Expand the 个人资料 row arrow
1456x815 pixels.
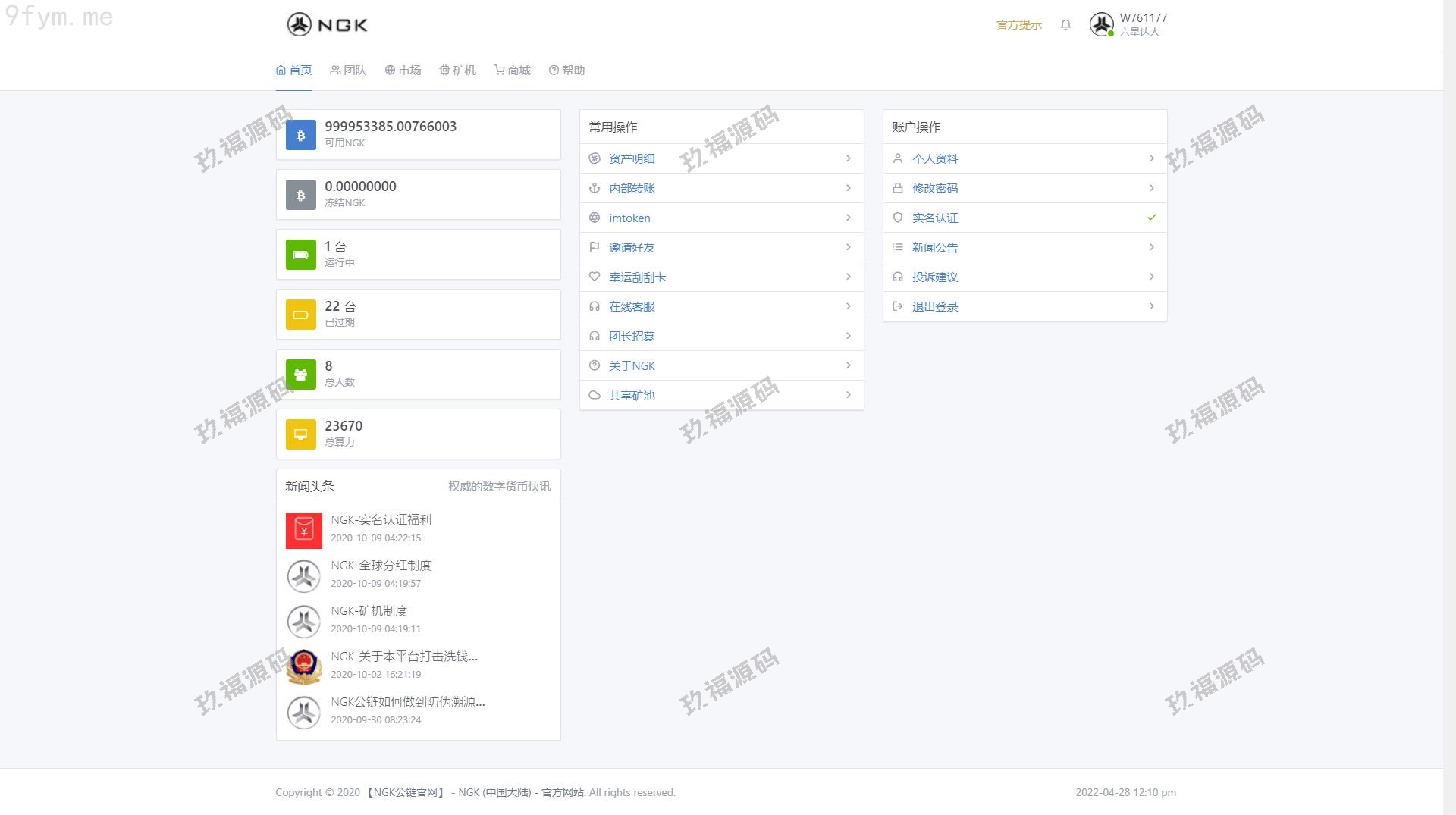[1151, 158]
